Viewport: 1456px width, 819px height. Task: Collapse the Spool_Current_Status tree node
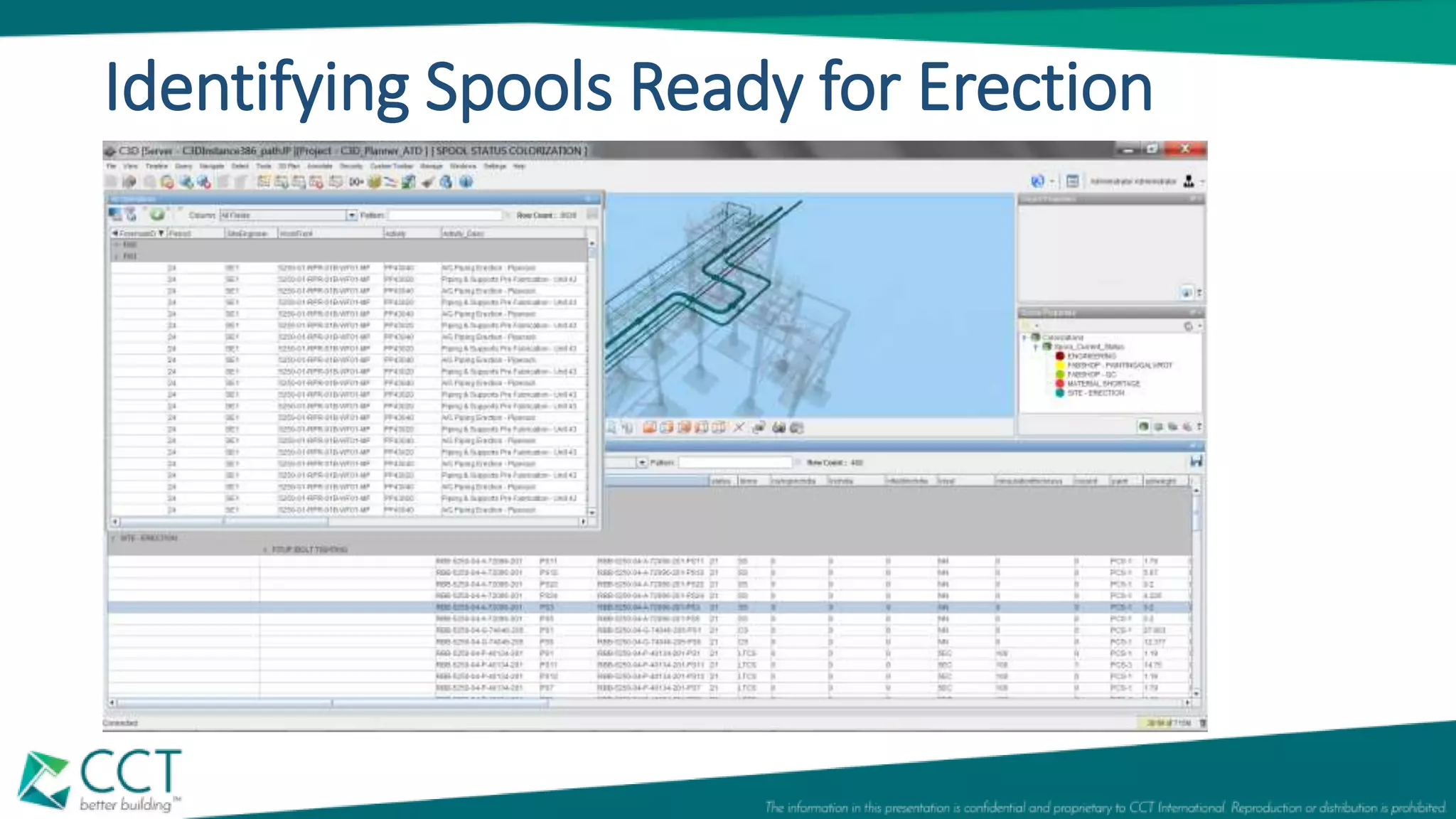pos(1036,347)
